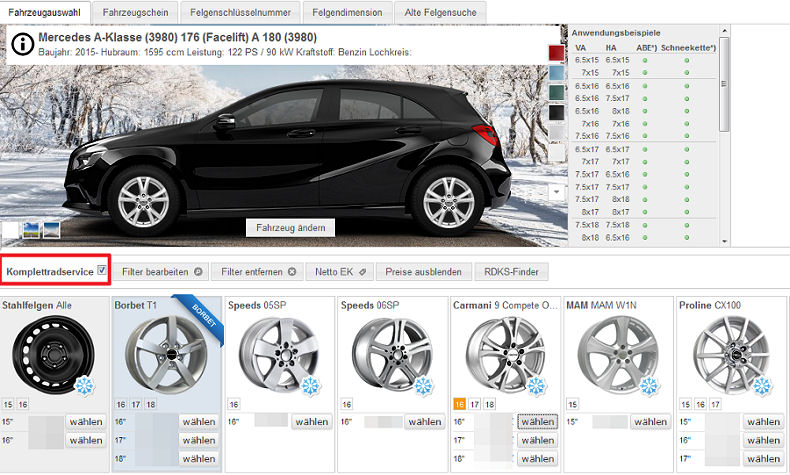The height and width of the screenshot is (475, 790).
Task: Select the white car color swatch
Action: click(x=556, y=153)
